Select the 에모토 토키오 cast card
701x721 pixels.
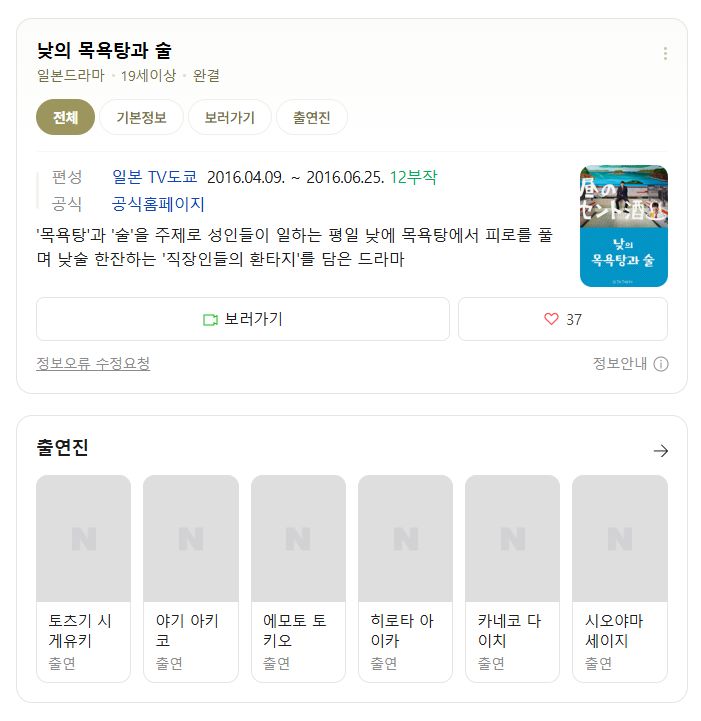tap(298, 578)
